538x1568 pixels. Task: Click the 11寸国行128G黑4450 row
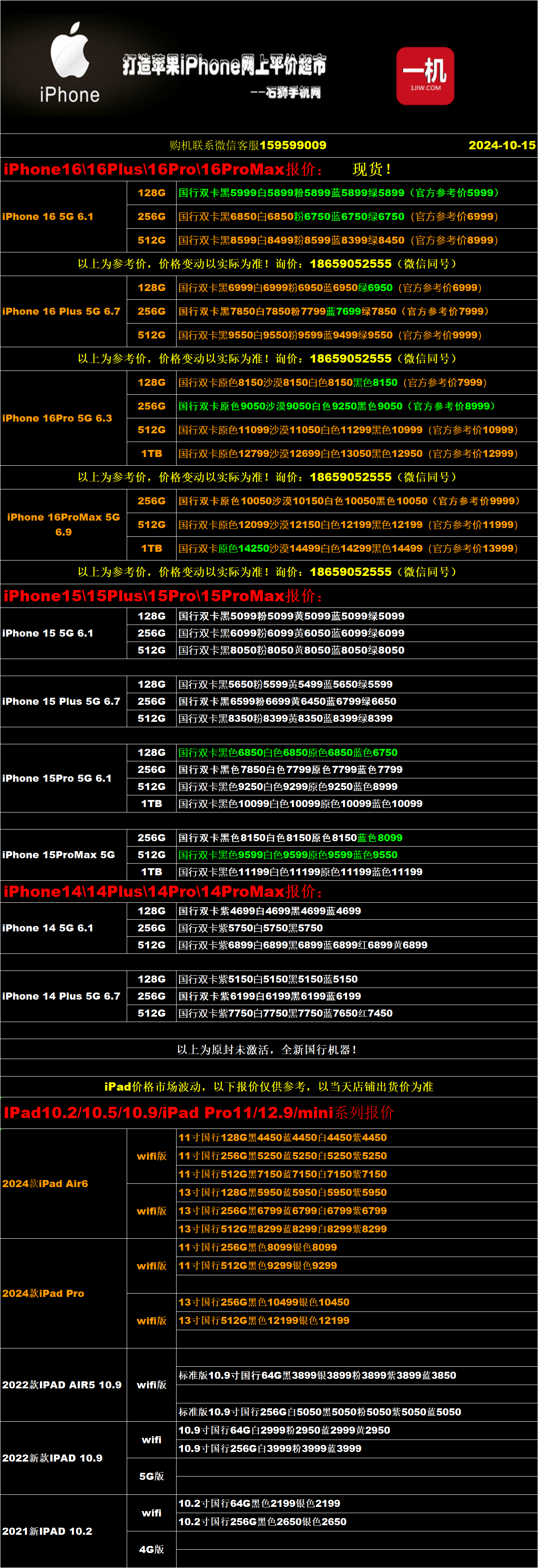click(357, 1138)
